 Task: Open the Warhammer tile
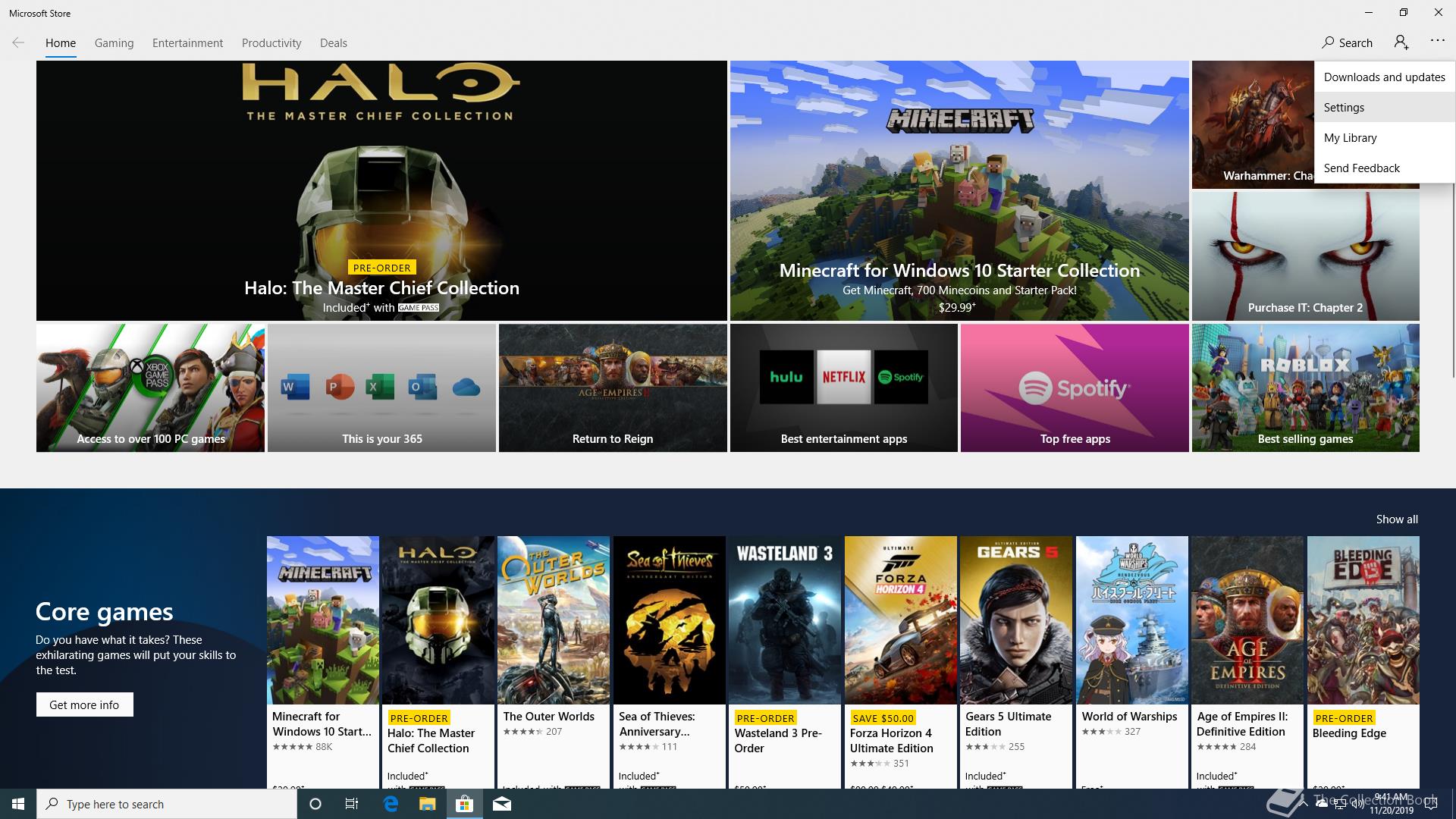point(1253,125)
